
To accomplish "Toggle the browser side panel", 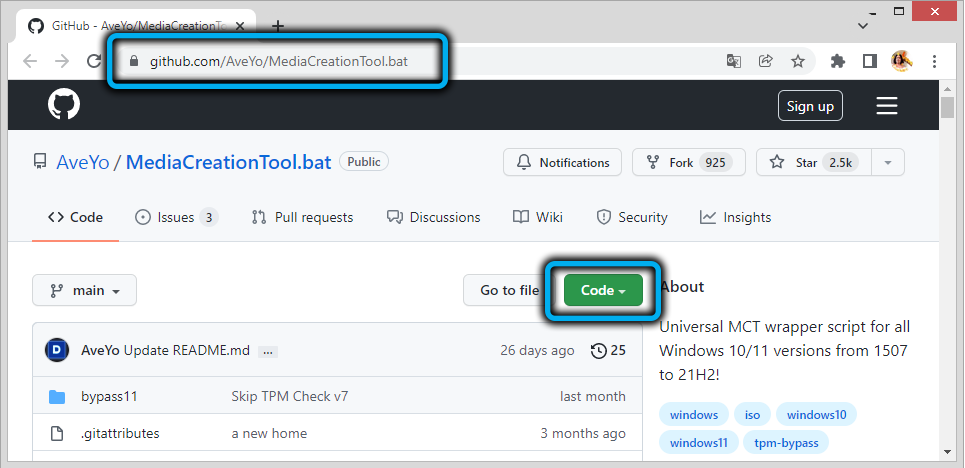I will pos(869,61).
